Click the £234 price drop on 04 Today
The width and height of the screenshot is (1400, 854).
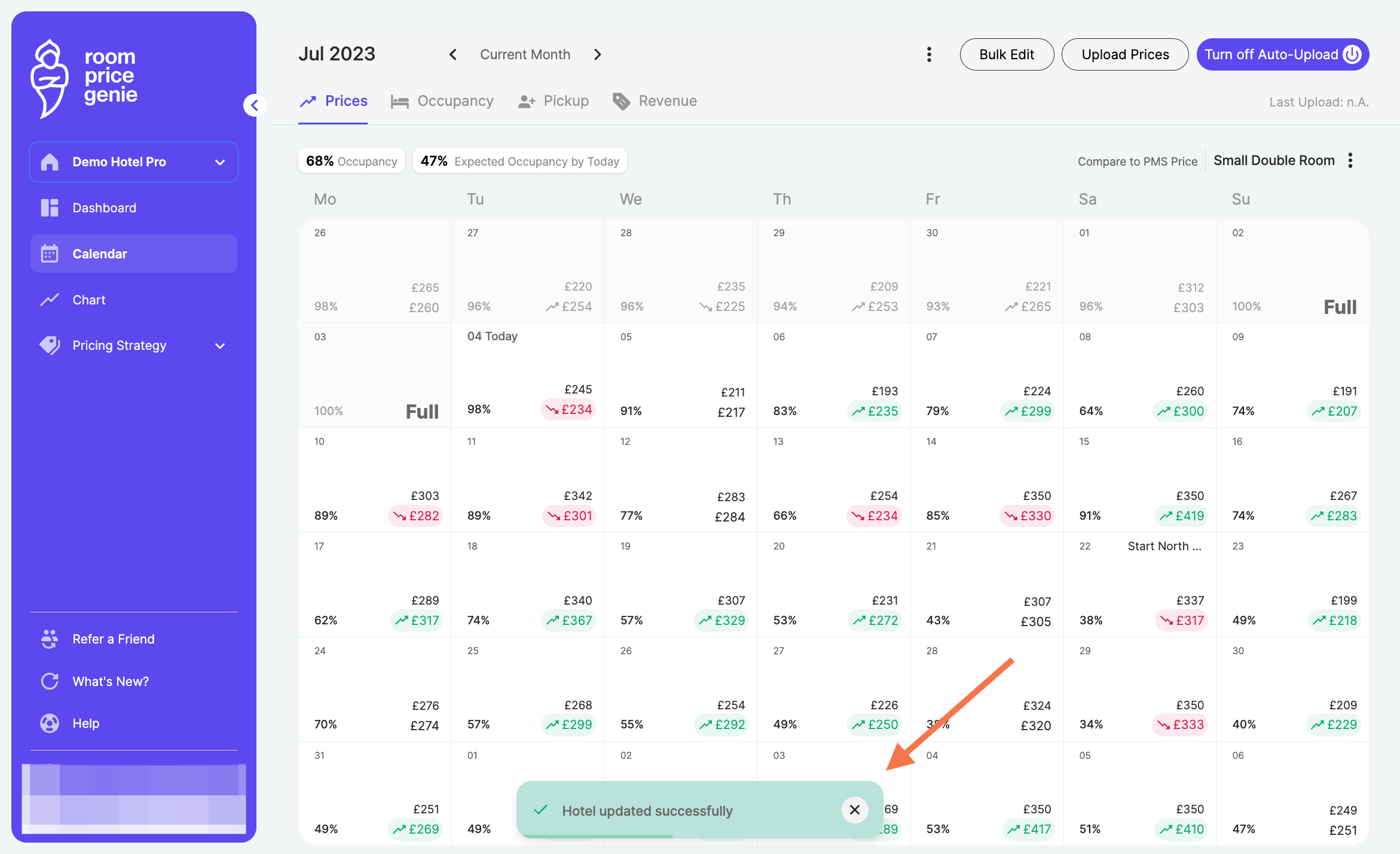pos(568,410)
